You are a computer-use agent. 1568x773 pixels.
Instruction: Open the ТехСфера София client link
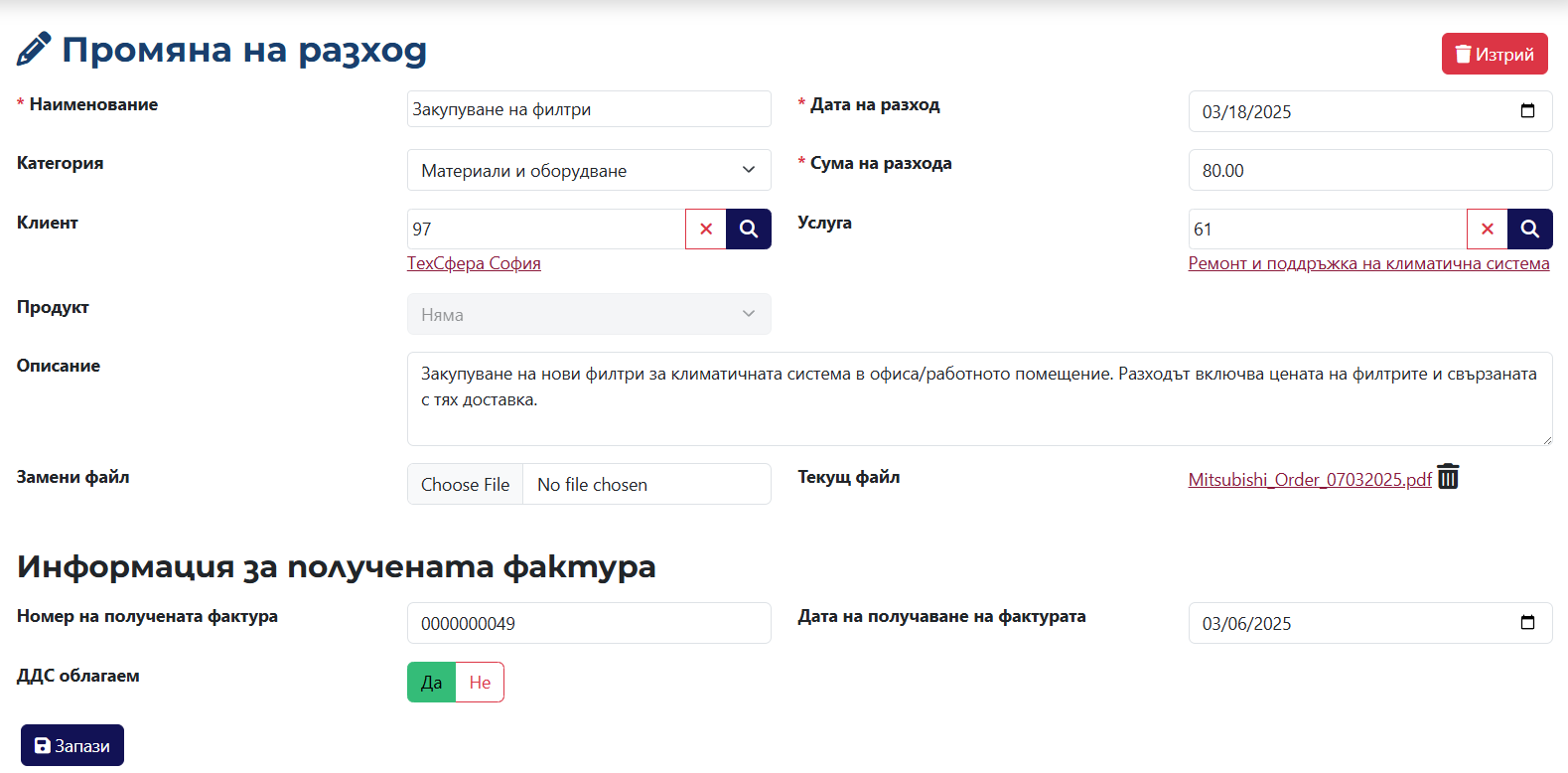pyautogui.click(x=474, y=263)
